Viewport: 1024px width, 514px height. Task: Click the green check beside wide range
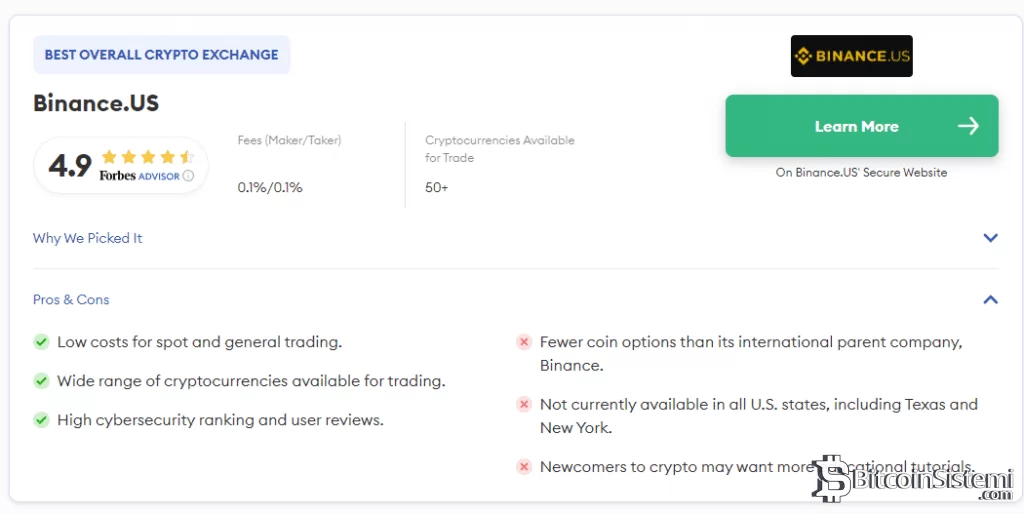41,381
